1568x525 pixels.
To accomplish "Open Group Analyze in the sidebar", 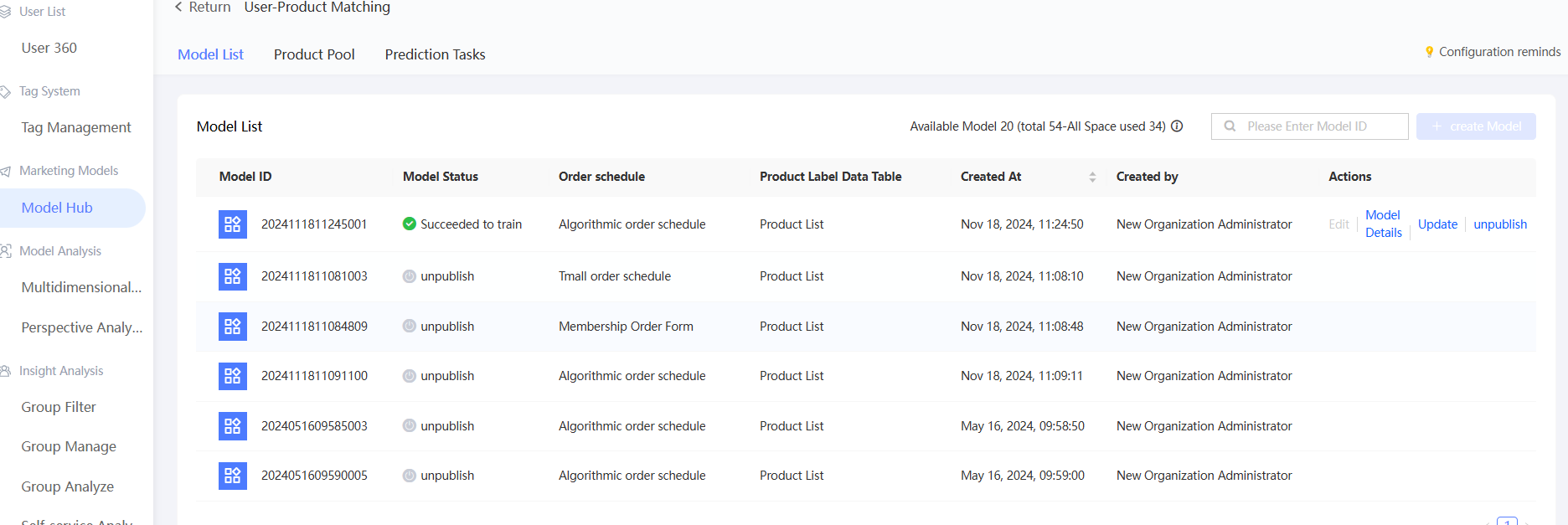I will click(x=68, y=486).
